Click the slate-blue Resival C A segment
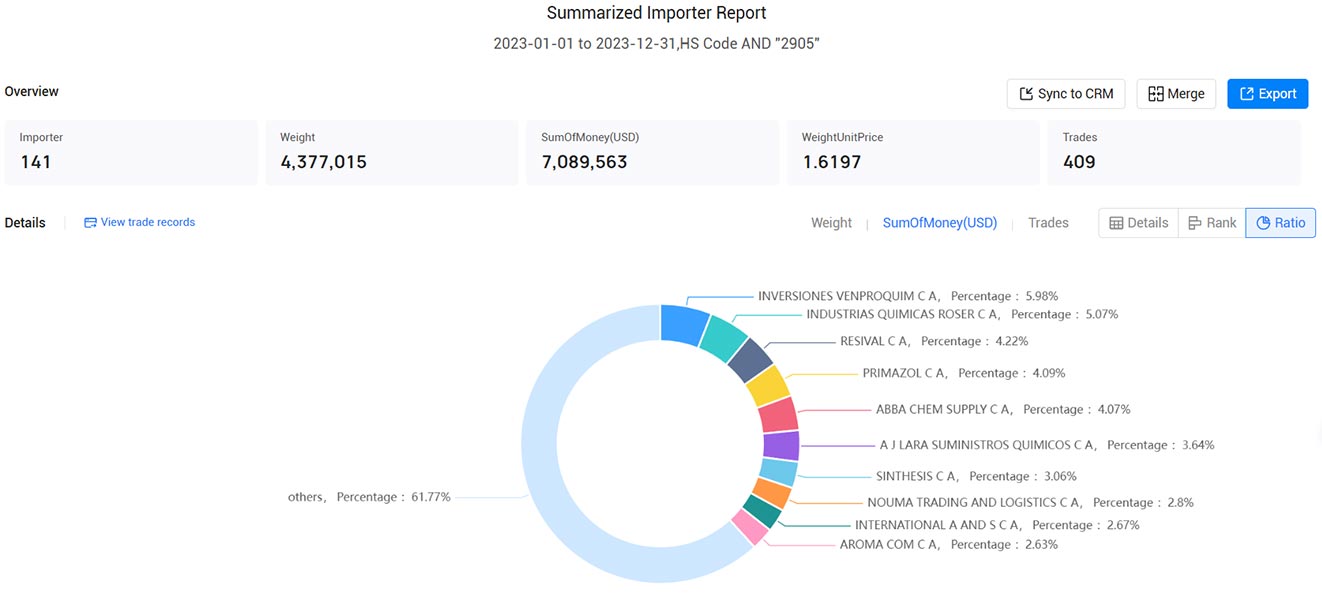Image resolution: width=1322 pixels, height=593 pixels. click(x=749, y=361)
